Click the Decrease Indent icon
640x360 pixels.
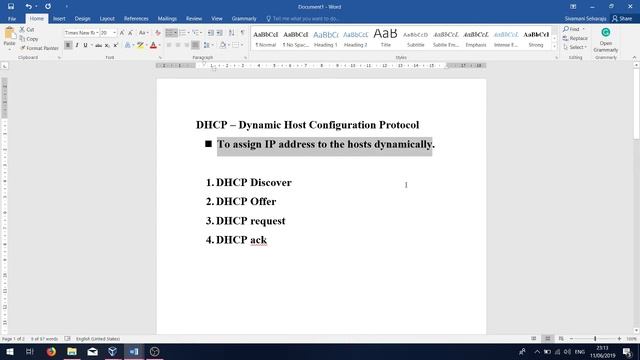[211, 33]
